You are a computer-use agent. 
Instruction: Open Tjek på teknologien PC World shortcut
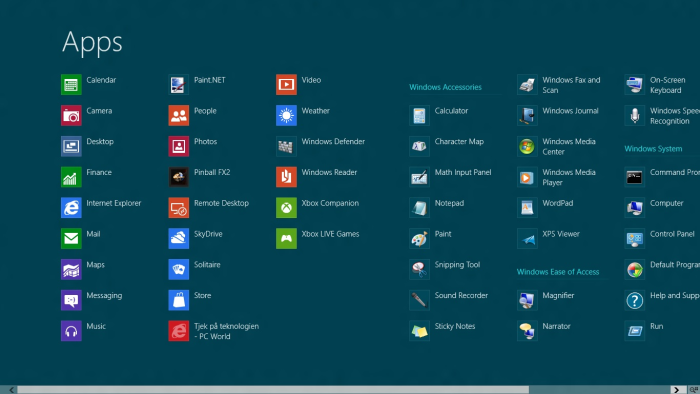tap(179, 331)
